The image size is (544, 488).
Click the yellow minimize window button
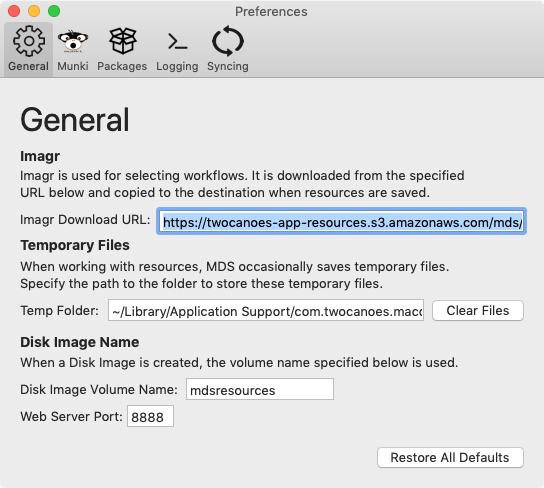pos(34,11)
